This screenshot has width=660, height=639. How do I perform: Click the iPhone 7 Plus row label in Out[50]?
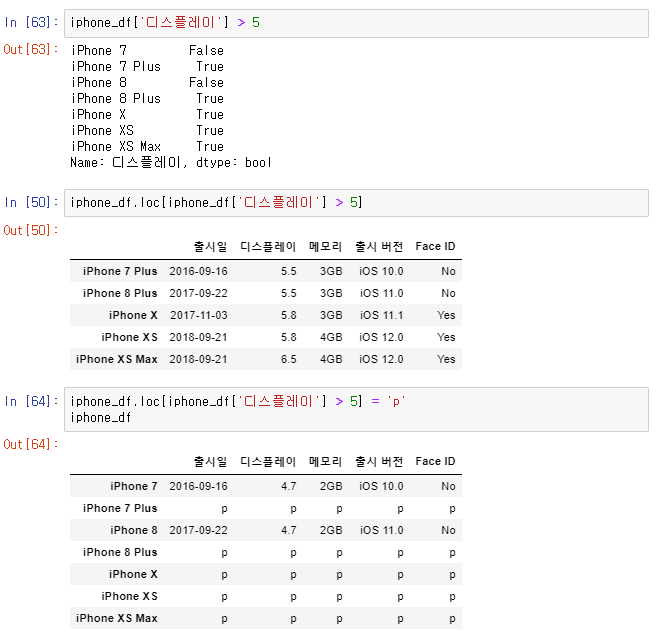(120, 271)
